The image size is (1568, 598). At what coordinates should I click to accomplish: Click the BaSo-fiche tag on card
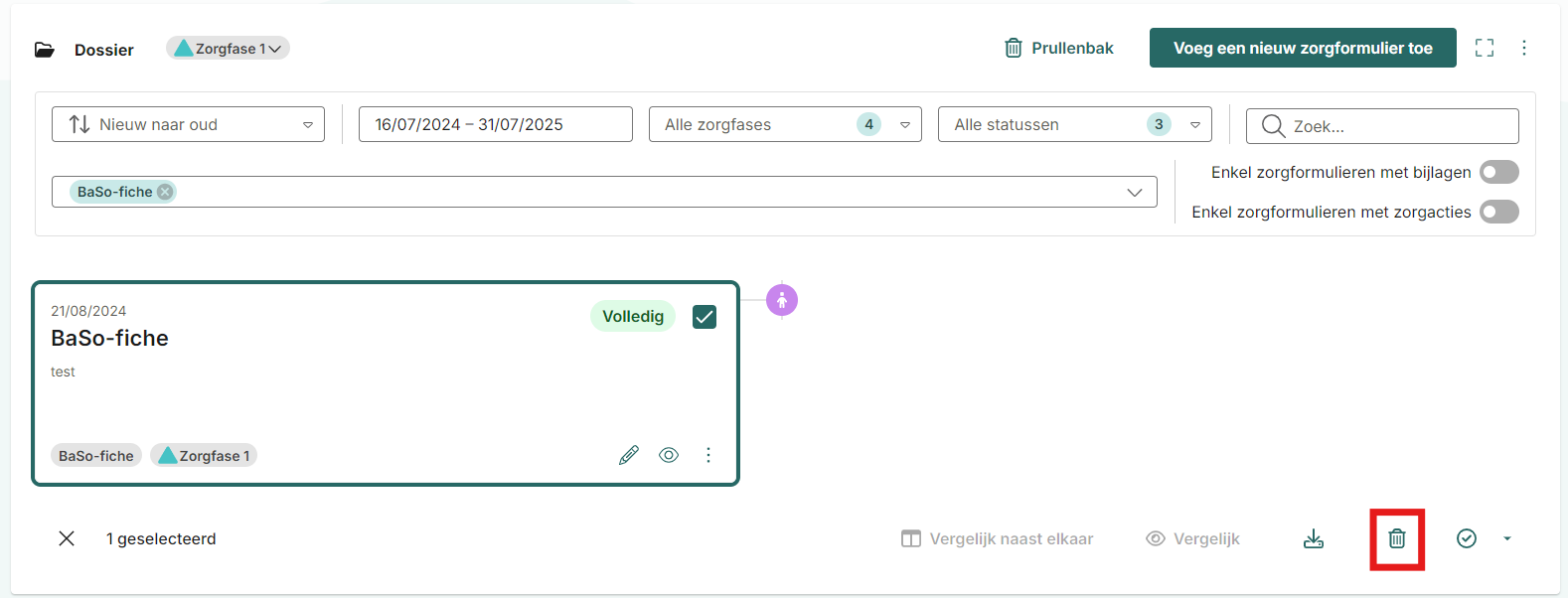[x=96, y=456]
